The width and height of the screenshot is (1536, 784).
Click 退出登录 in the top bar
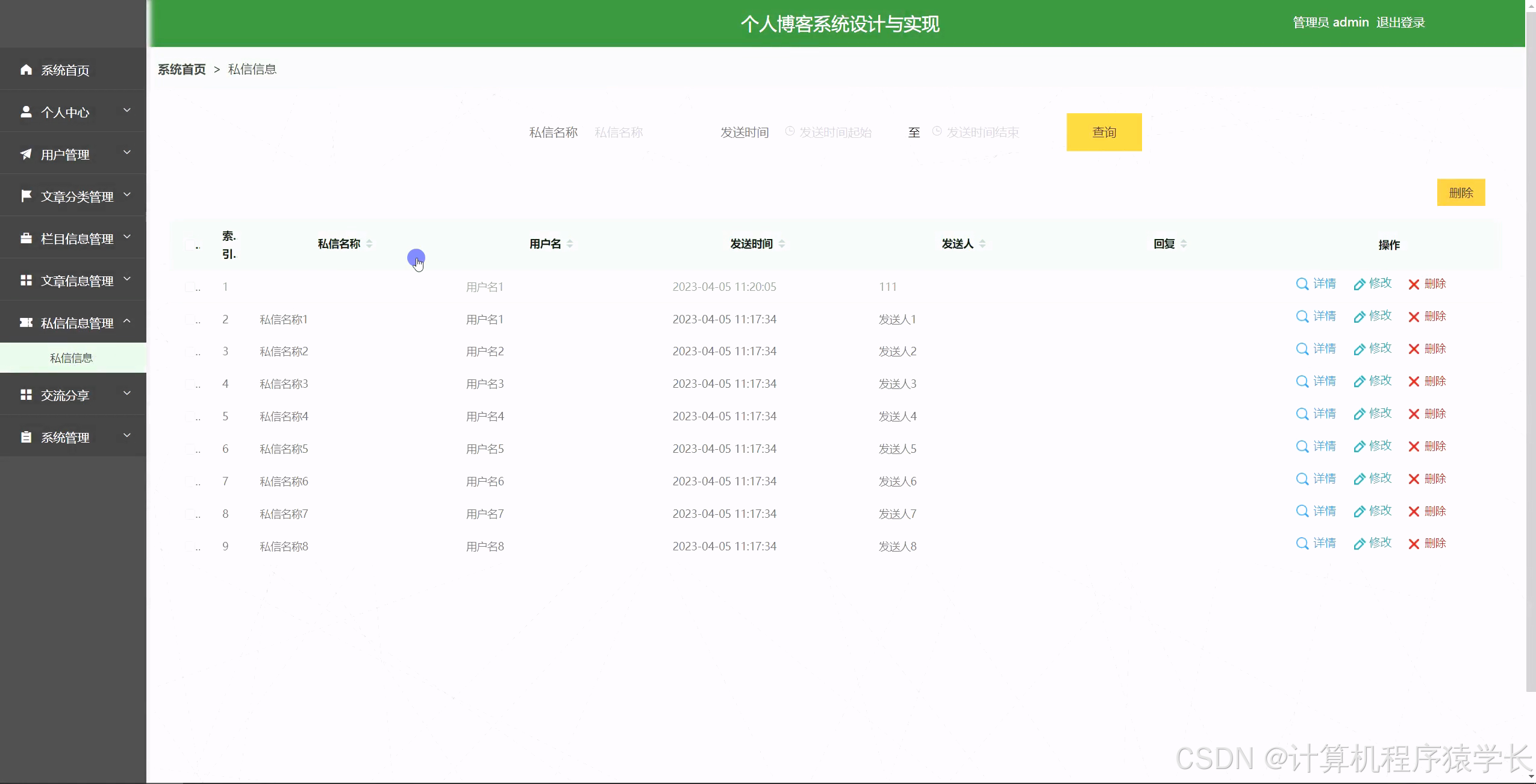pyautogui.click(x=1401, y=22)
